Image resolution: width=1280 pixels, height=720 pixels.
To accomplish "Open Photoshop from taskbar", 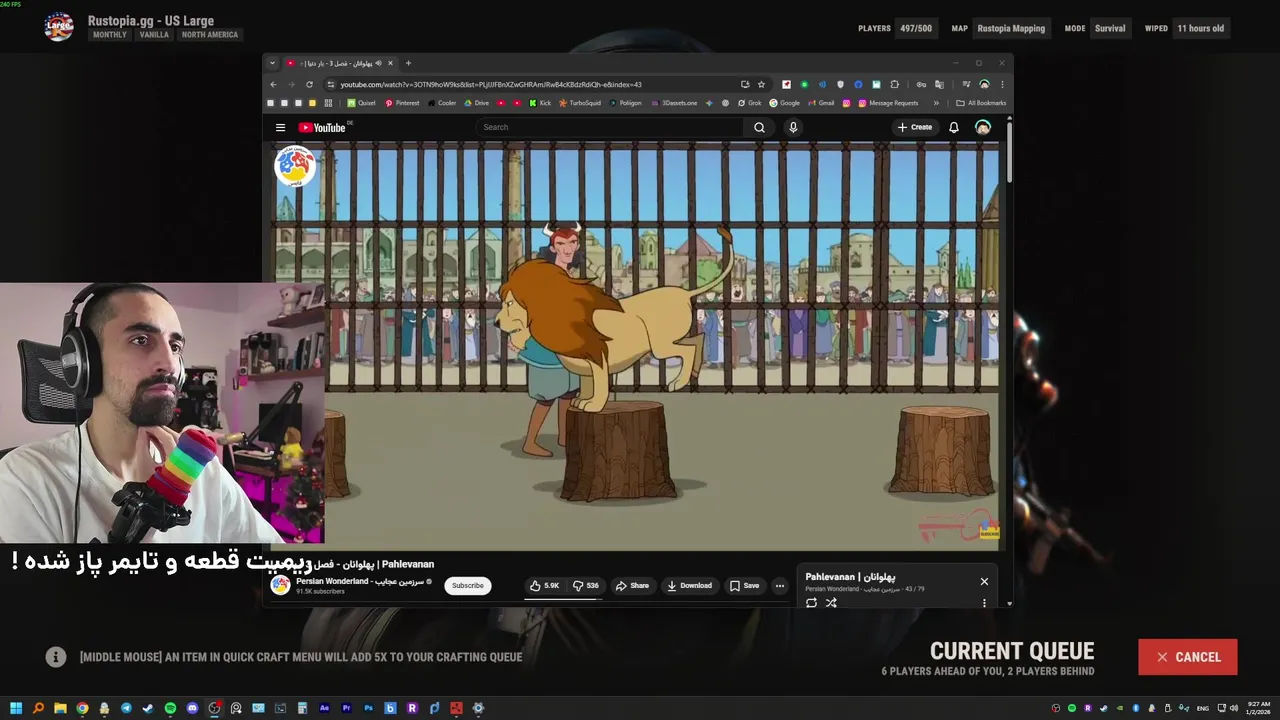I will [x=368, y=708].
